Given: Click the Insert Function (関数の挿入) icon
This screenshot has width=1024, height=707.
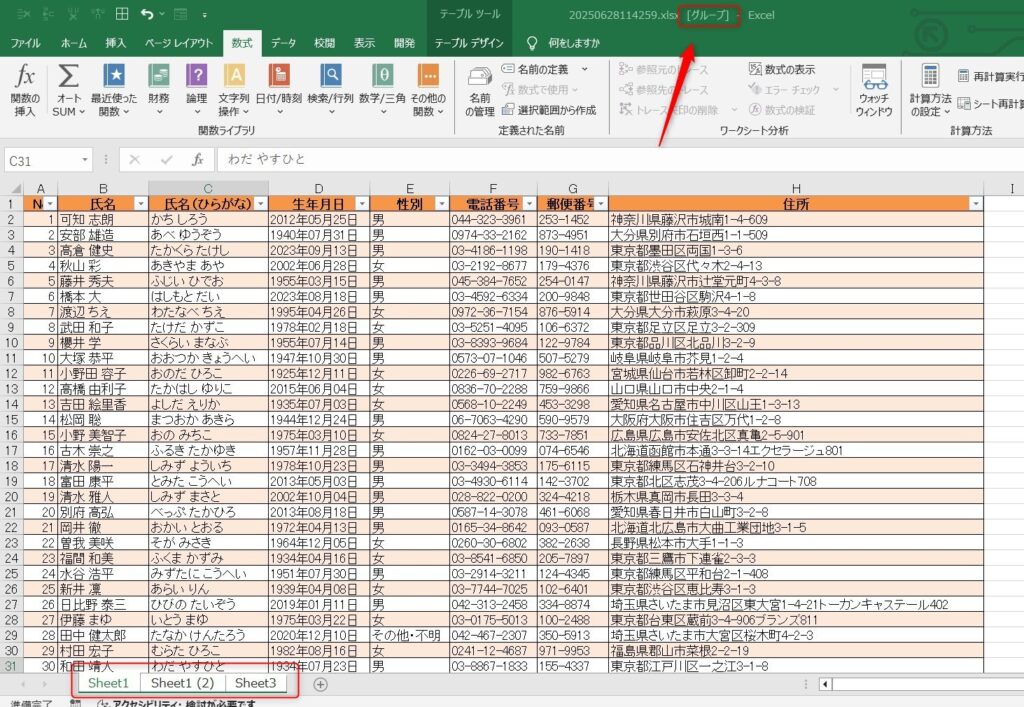Looking at the screenshot, I should pyautogui.click(x=25, y=89).
